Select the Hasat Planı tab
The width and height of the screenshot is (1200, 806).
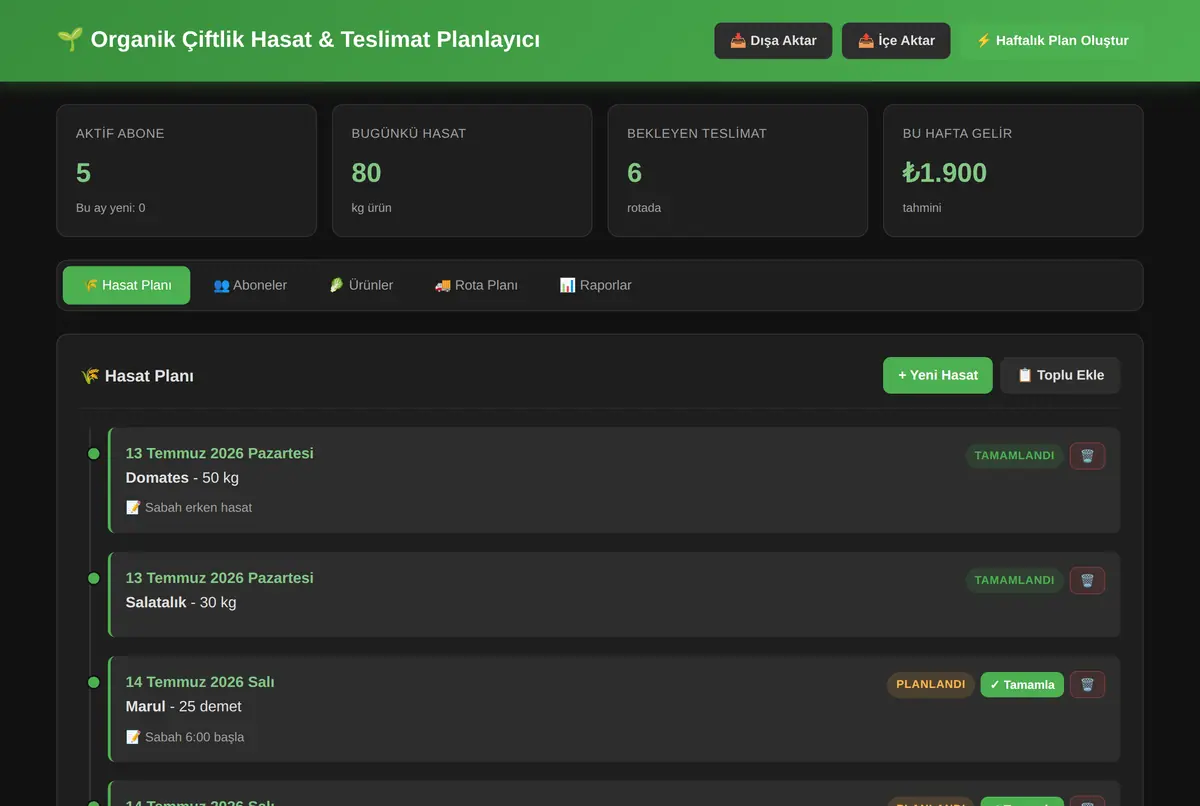click(x=127, y=285)
